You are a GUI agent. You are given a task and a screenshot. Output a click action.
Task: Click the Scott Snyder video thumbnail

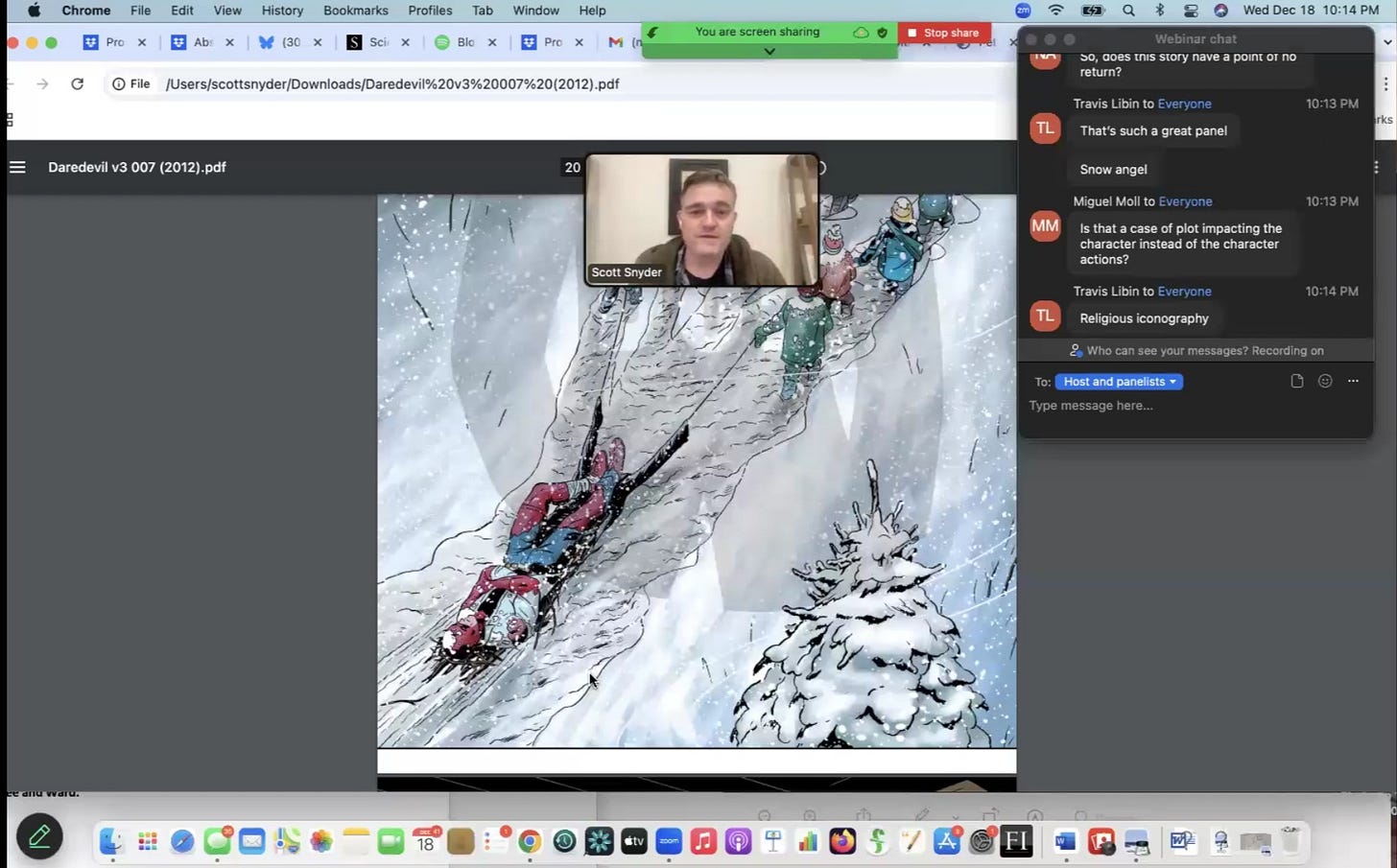(x=701, y=220)
